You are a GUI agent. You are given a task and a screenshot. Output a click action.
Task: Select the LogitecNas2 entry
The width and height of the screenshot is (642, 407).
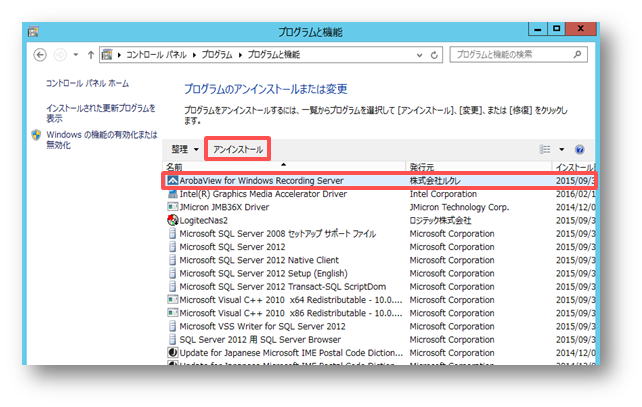[203, 220]
